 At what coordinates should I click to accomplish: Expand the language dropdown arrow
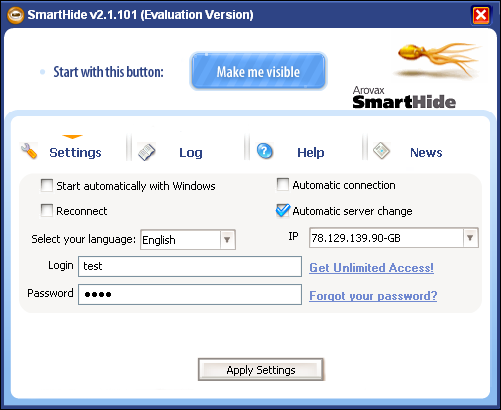(x=227, y=240)
